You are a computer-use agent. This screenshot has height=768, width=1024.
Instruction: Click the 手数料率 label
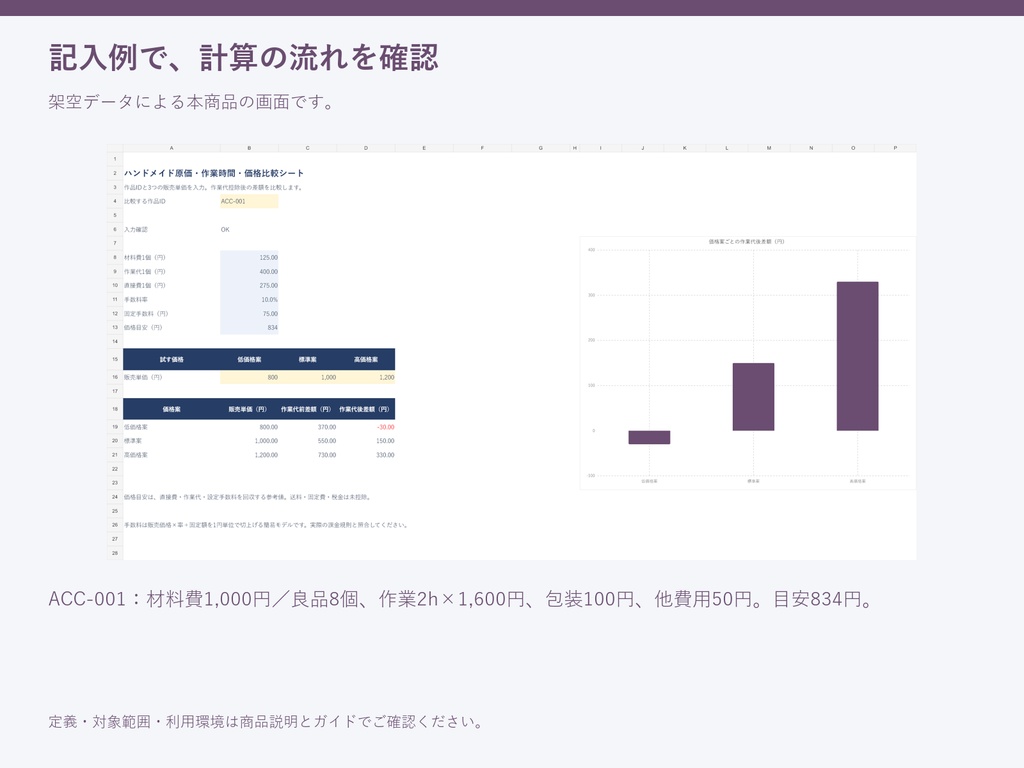136,300
